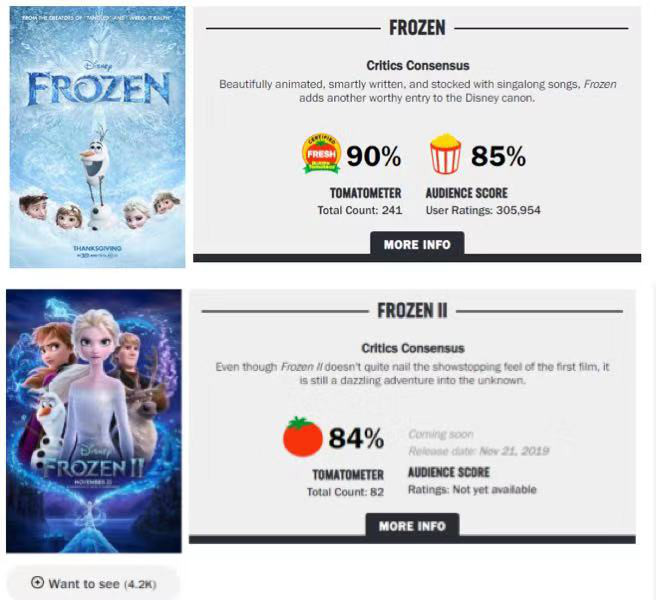
Task: Click the plus icon beside Want to see
Action: [37, 582]
